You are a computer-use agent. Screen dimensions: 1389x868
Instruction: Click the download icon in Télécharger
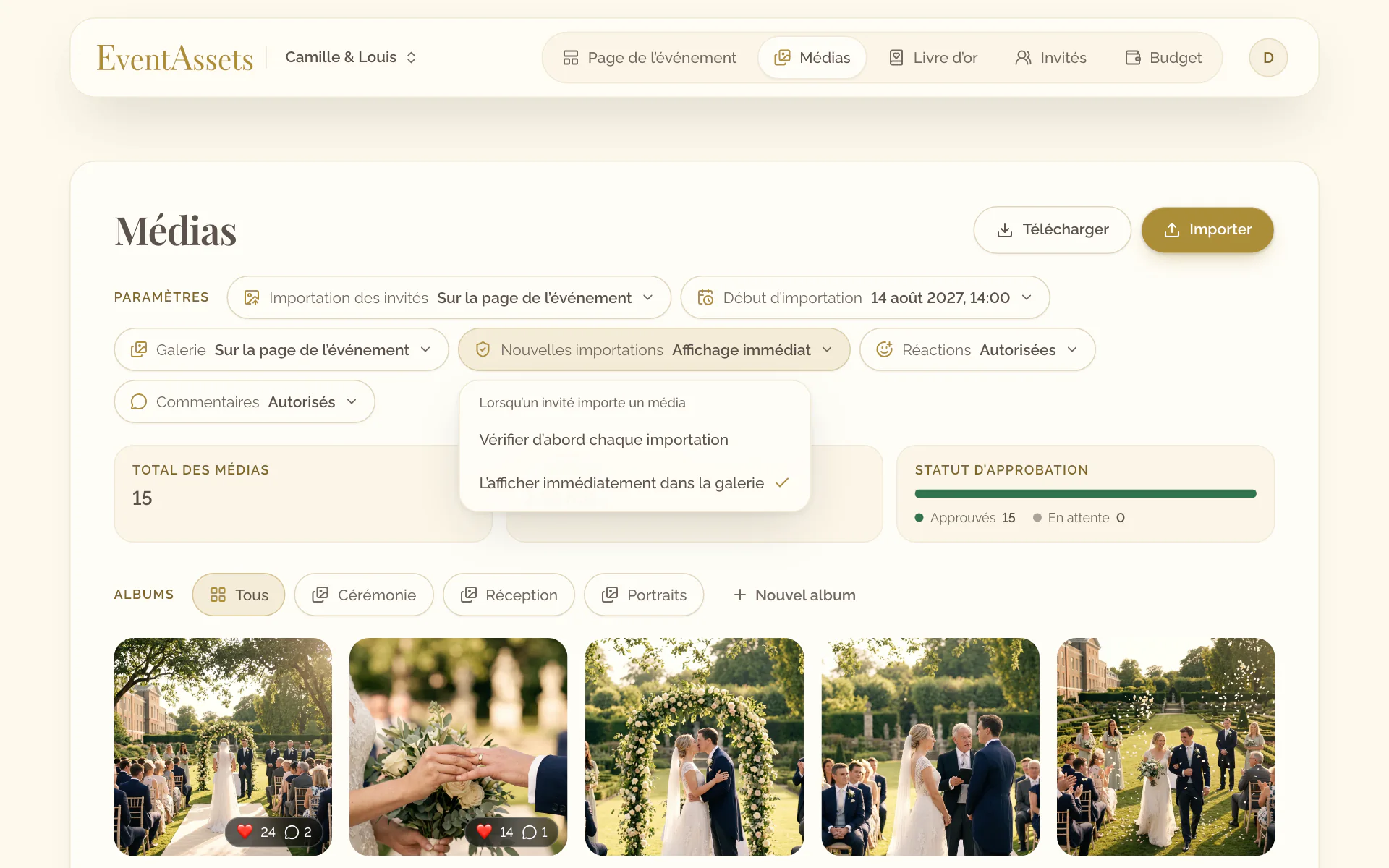coord(1004,230)
